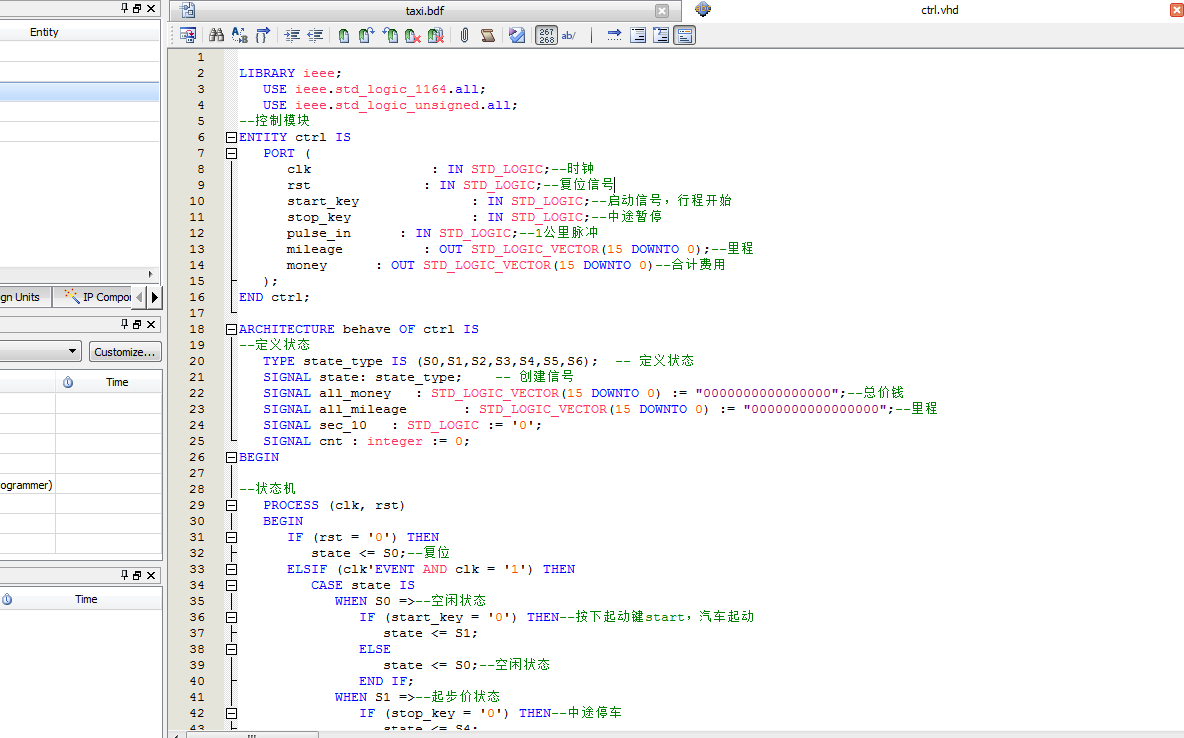Switch to the IP Components tab
The width and height of the screenshot is (1184, 738).
tap(97, 297)
